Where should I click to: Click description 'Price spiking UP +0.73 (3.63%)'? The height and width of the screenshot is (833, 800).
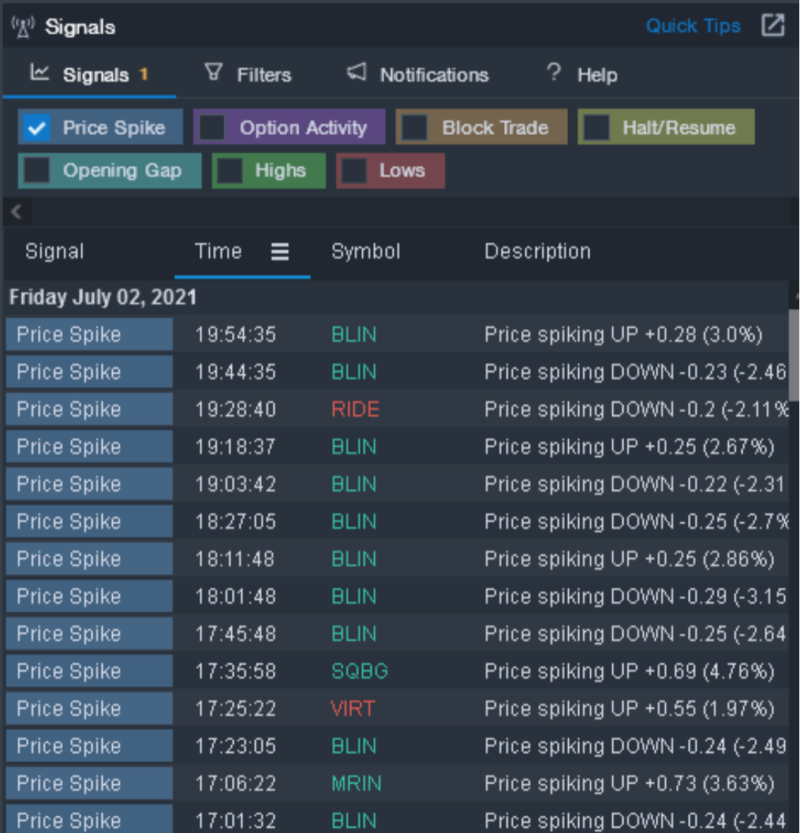point(629,784)
